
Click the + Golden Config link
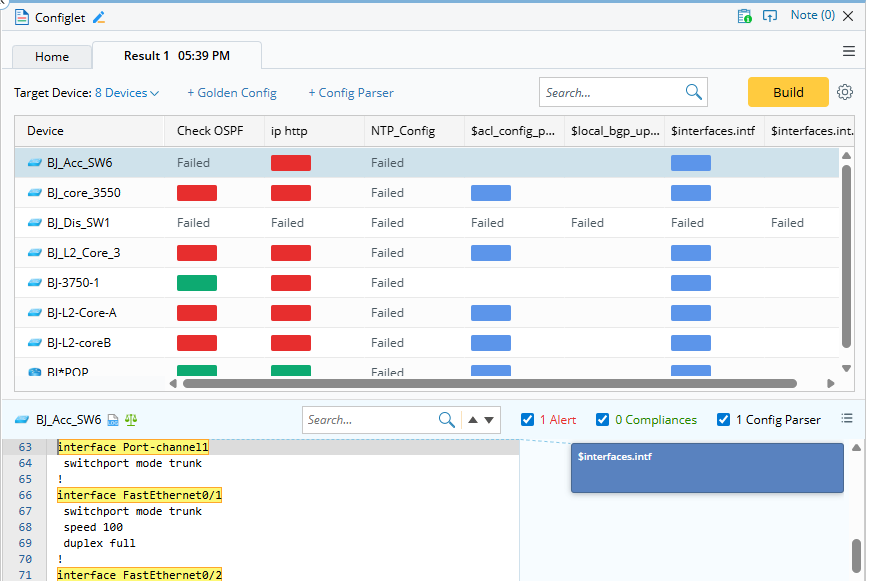tap(232, 93)
